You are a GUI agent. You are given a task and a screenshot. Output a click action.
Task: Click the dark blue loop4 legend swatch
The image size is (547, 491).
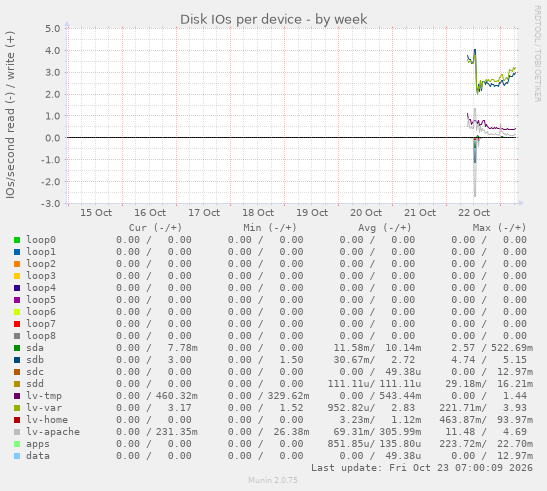coord(17,288)
